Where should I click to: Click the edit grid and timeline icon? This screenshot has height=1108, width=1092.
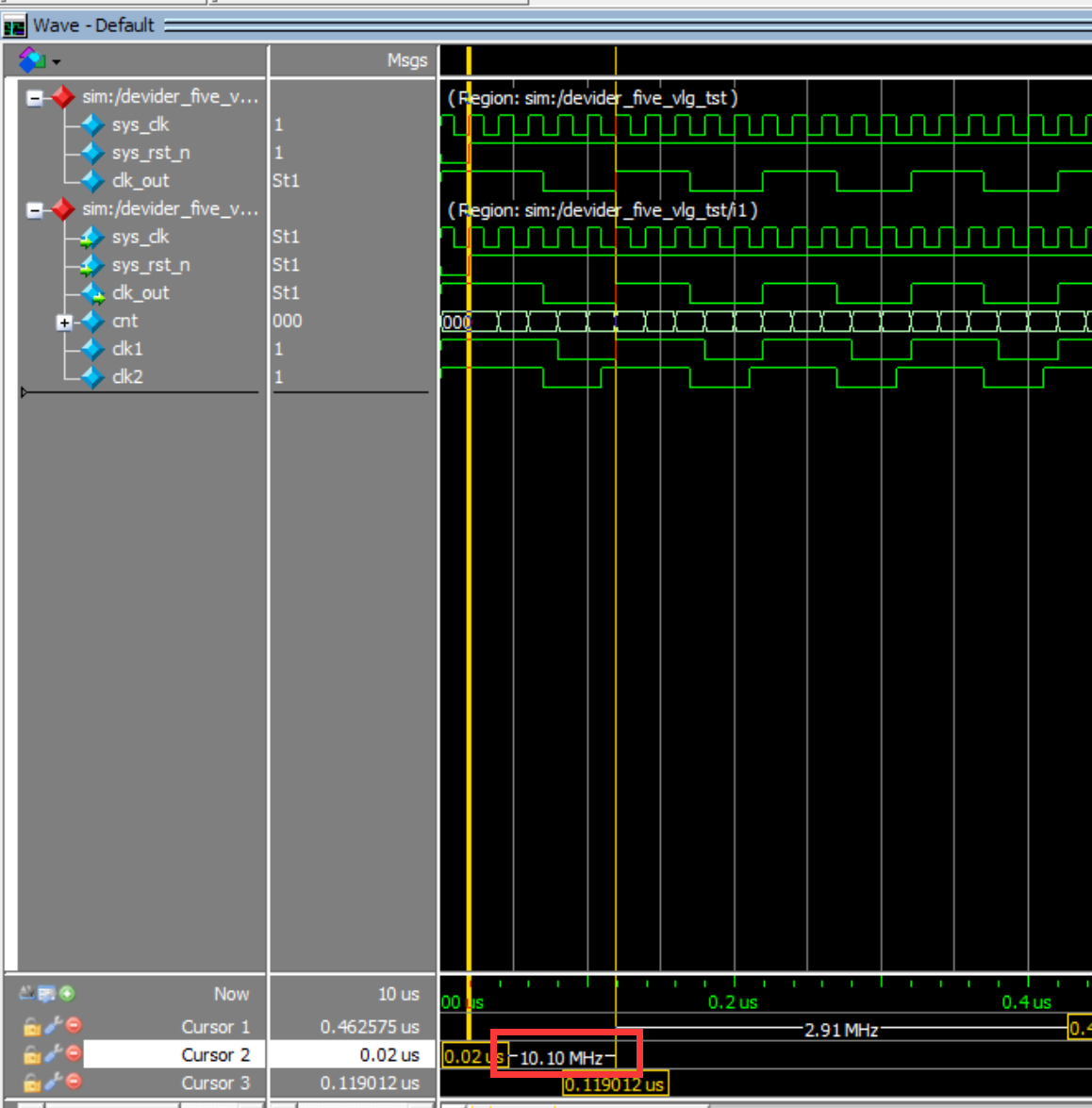[x=46, y=994]
